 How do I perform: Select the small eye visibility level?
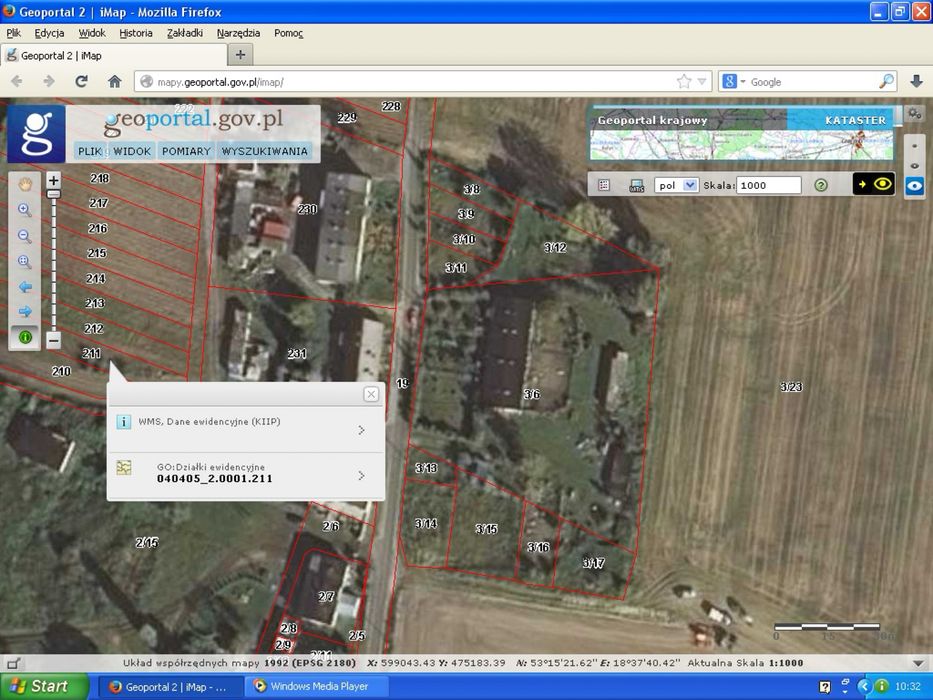[x=915, y=165]
